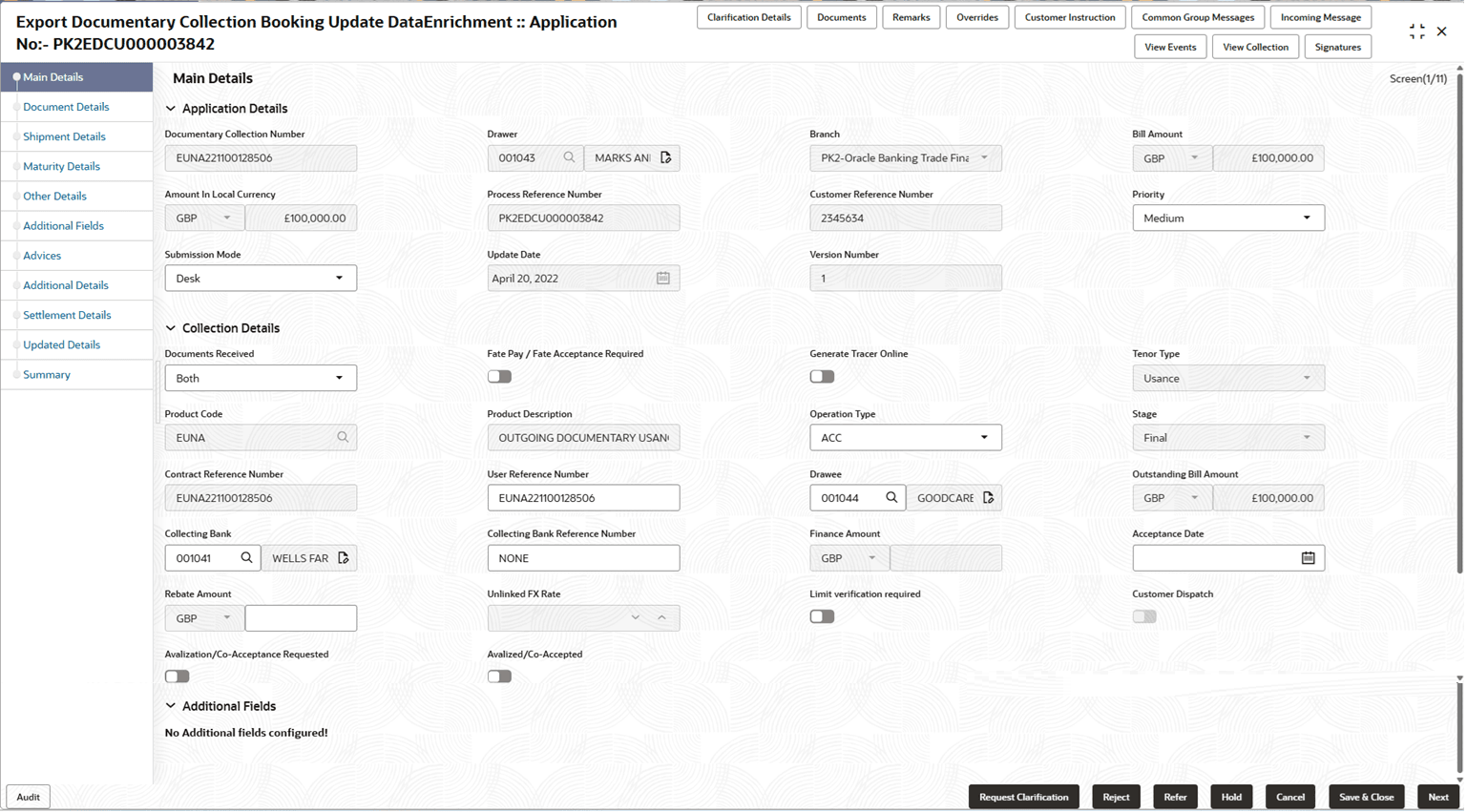1467x812 pixels.
Task: Click the Drawee search magnifier icon
Action: 891,497
